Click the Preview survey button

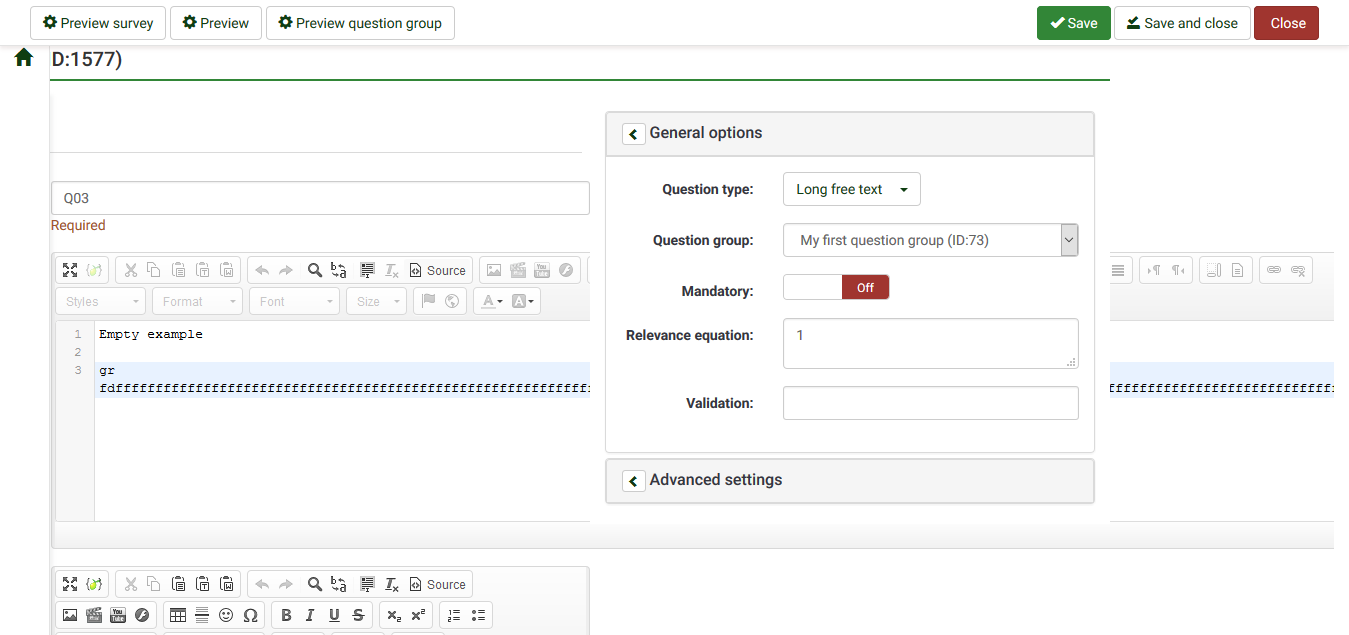point(98,23)
